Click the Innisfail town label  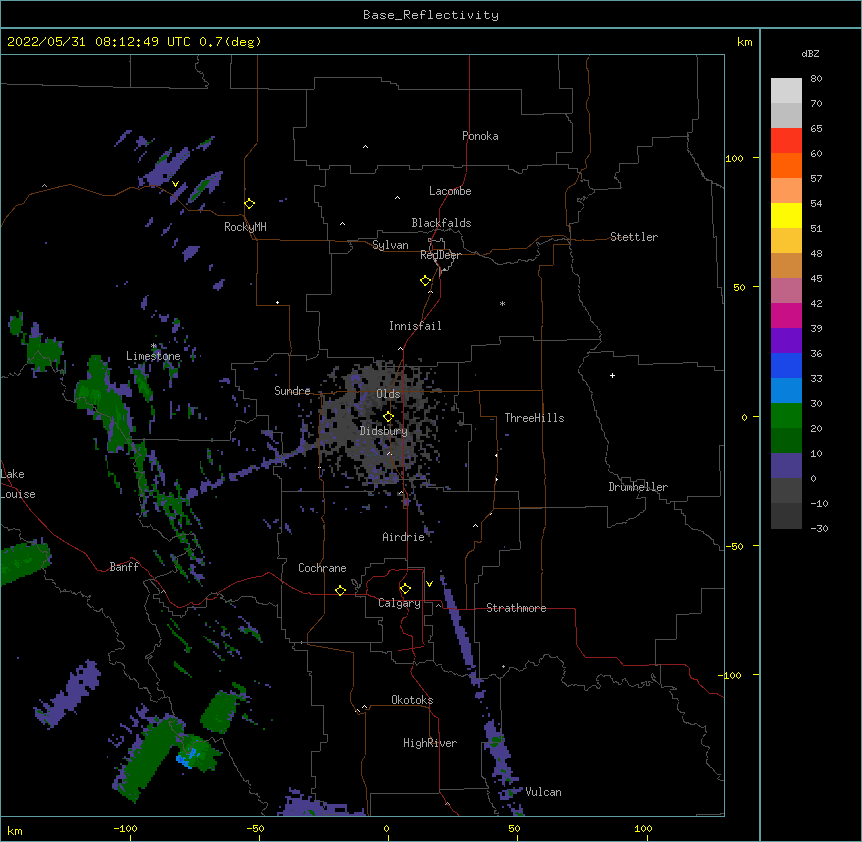415,326
